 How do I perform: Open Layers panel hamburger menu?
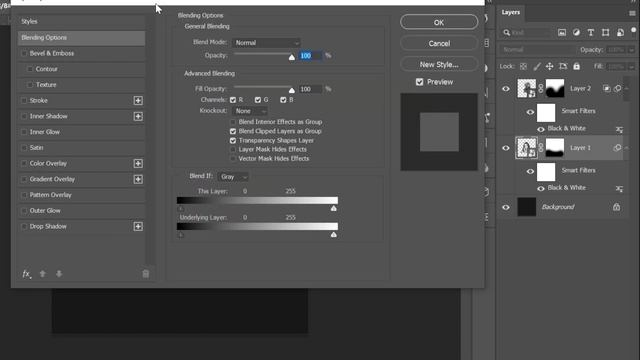(x=632, y=13)
